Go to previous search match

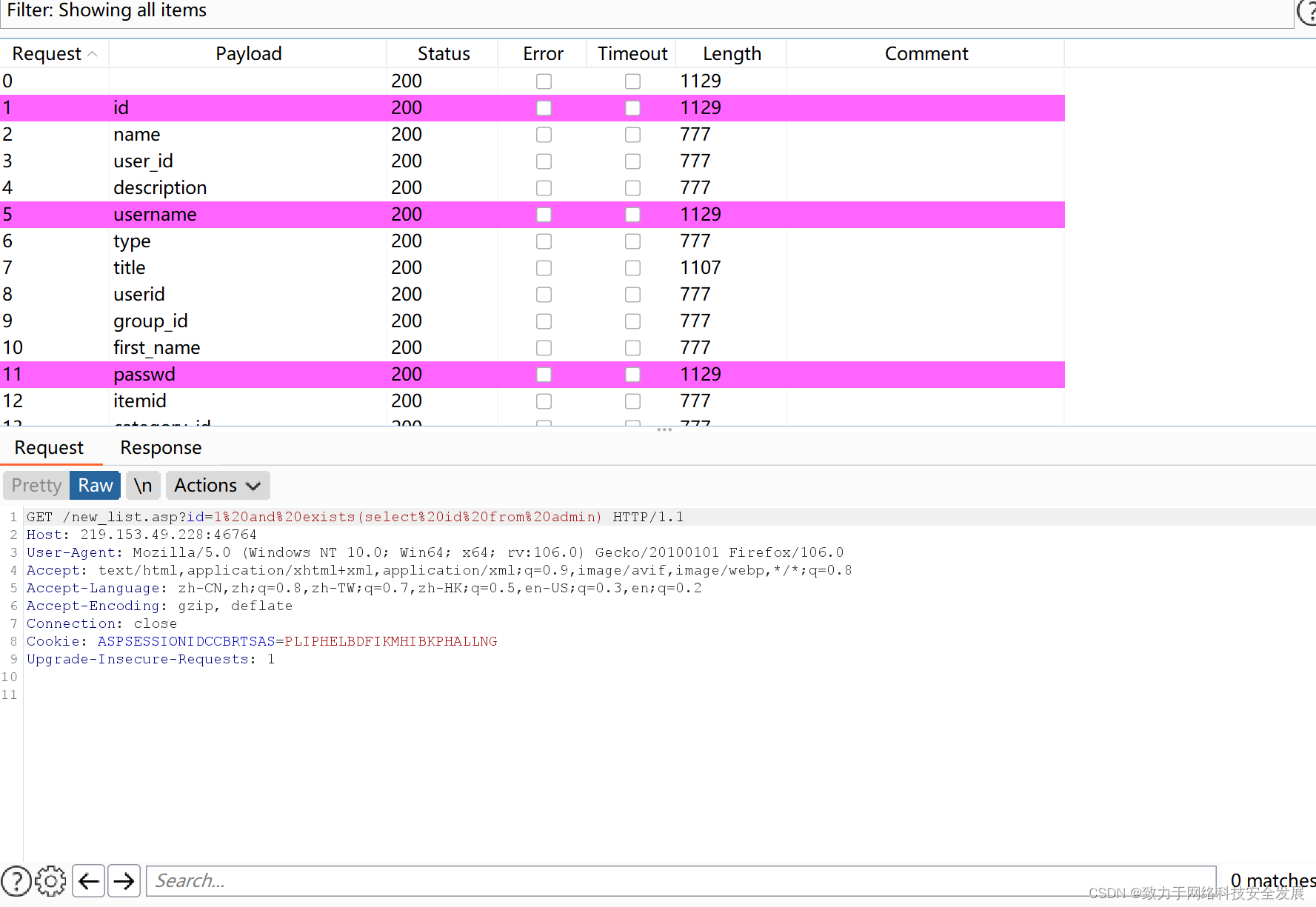coord(89,881)
